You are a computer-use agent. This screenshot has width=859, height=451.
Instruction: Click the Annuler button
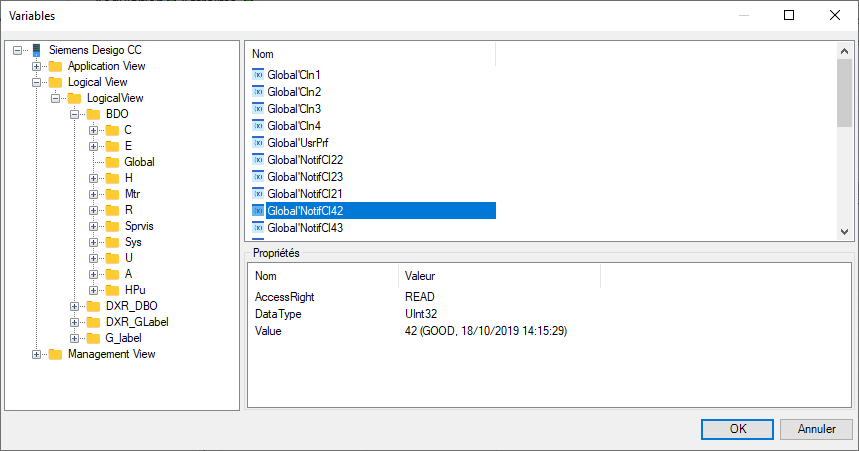pyautogui.click(x=816, y=429)
